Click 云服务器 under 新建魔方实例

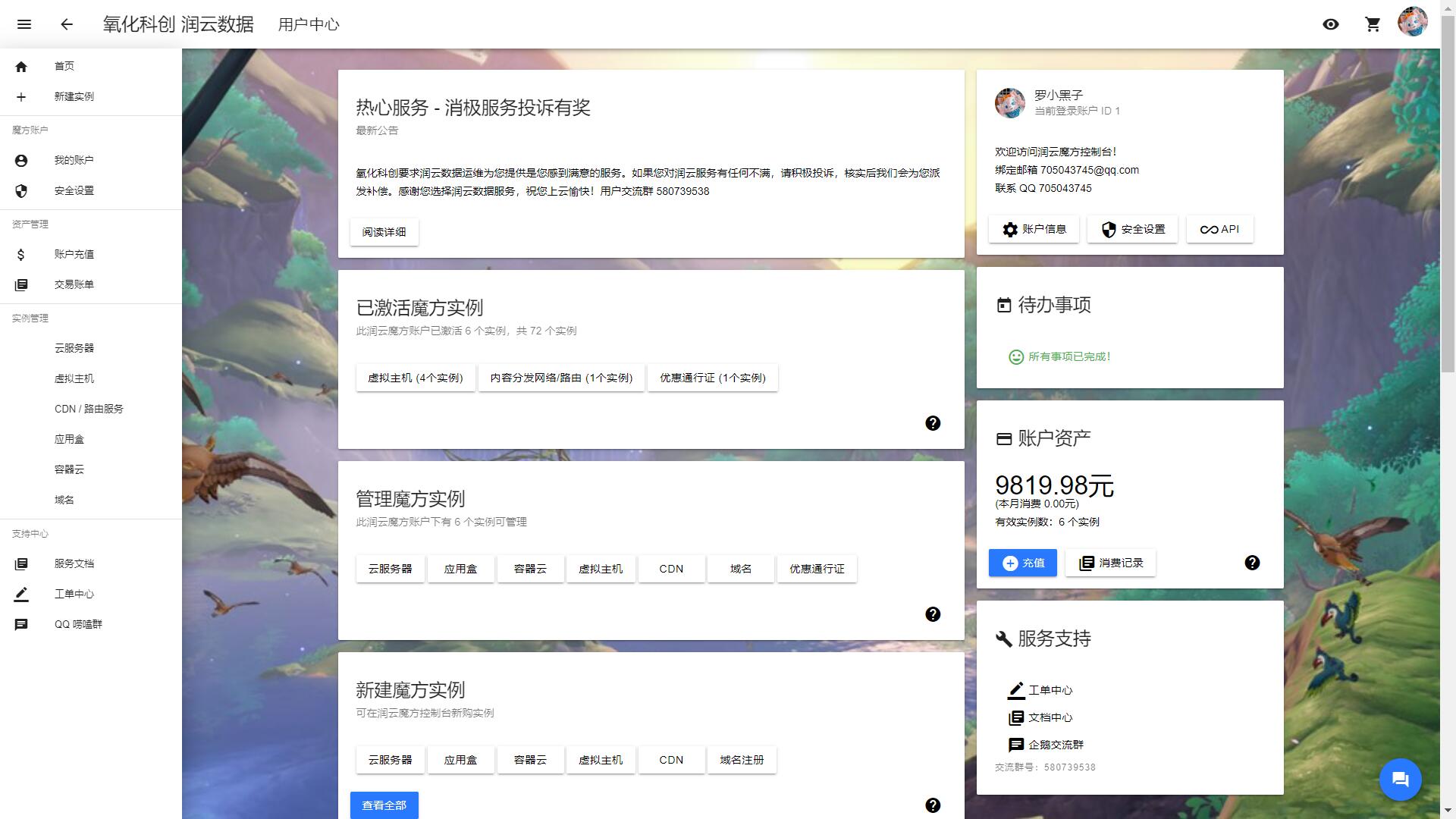(x=390, y=760)
